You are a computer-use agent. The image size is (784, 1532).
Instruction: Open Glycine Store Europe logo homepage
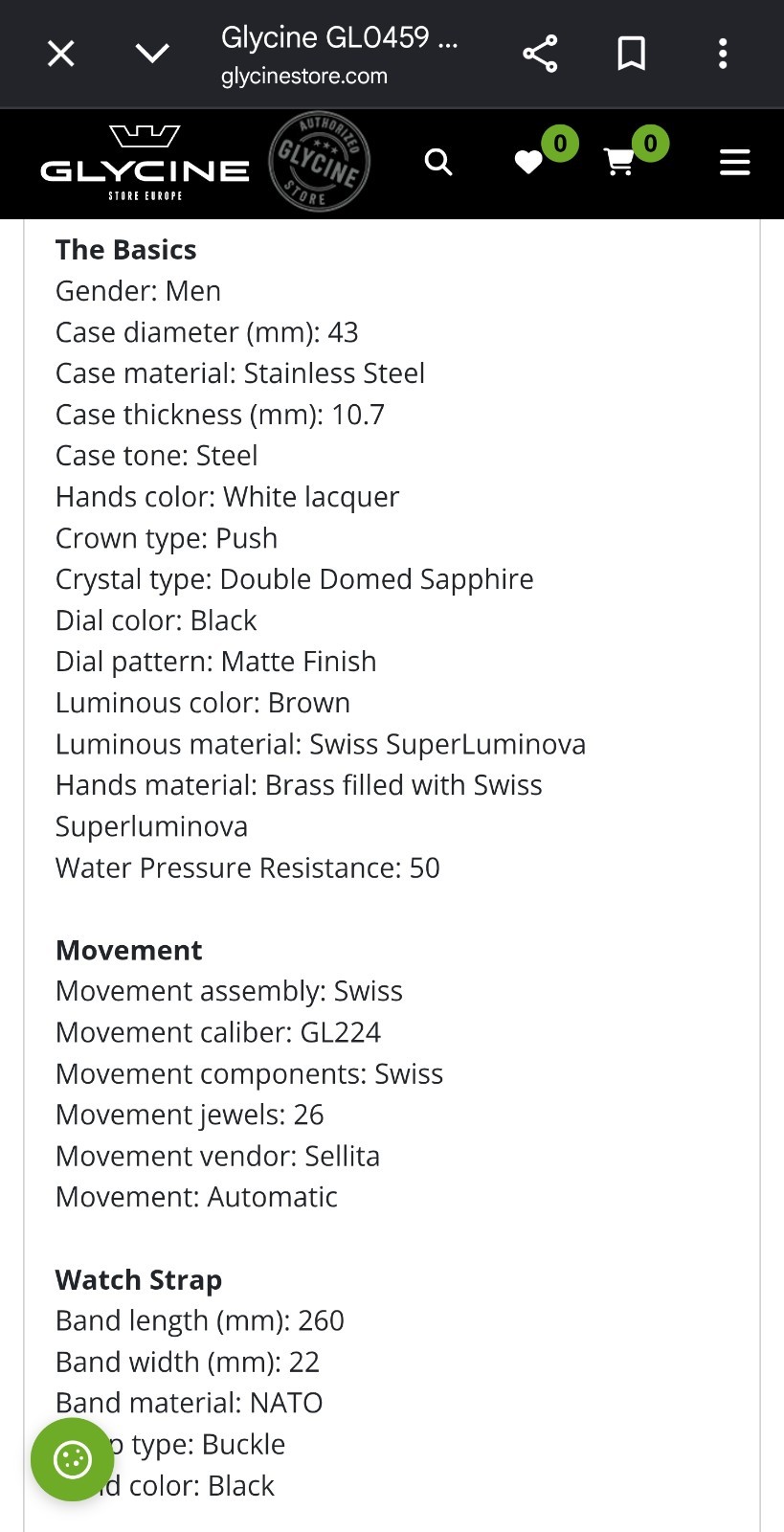click(145, 163)
